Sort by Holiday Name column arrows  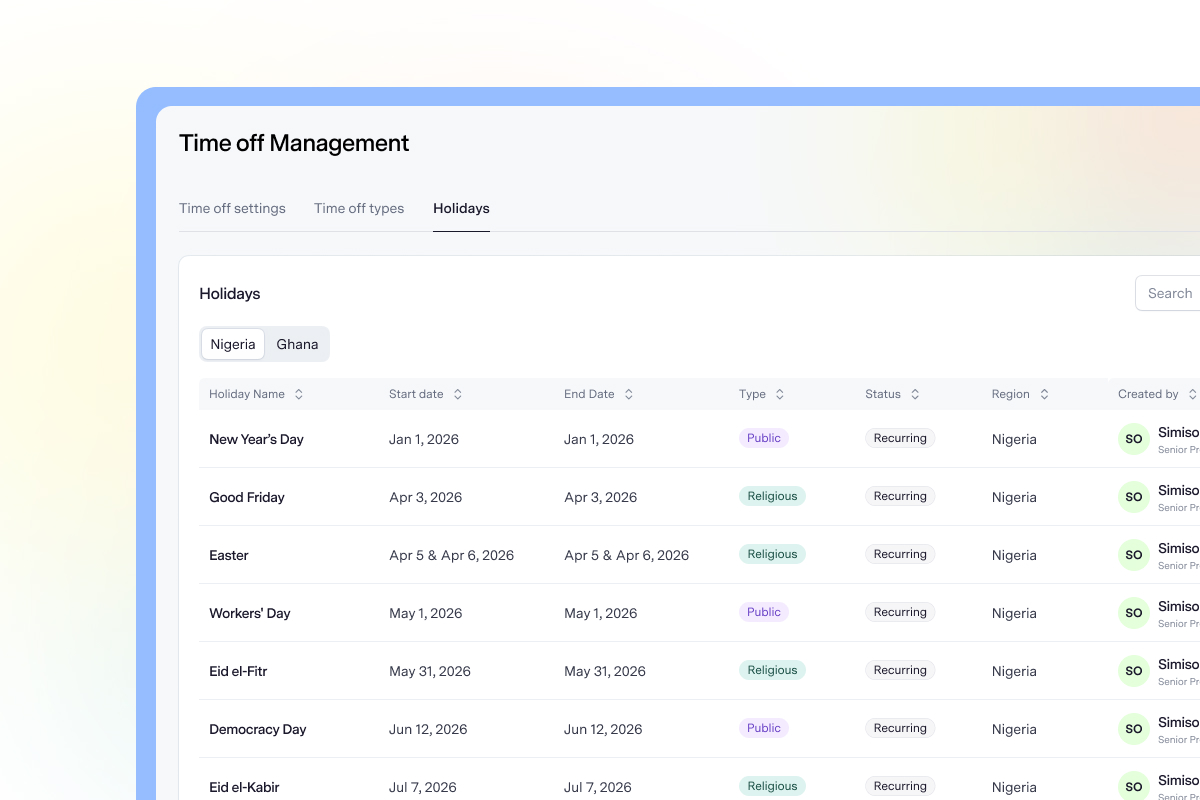[298, 394]
